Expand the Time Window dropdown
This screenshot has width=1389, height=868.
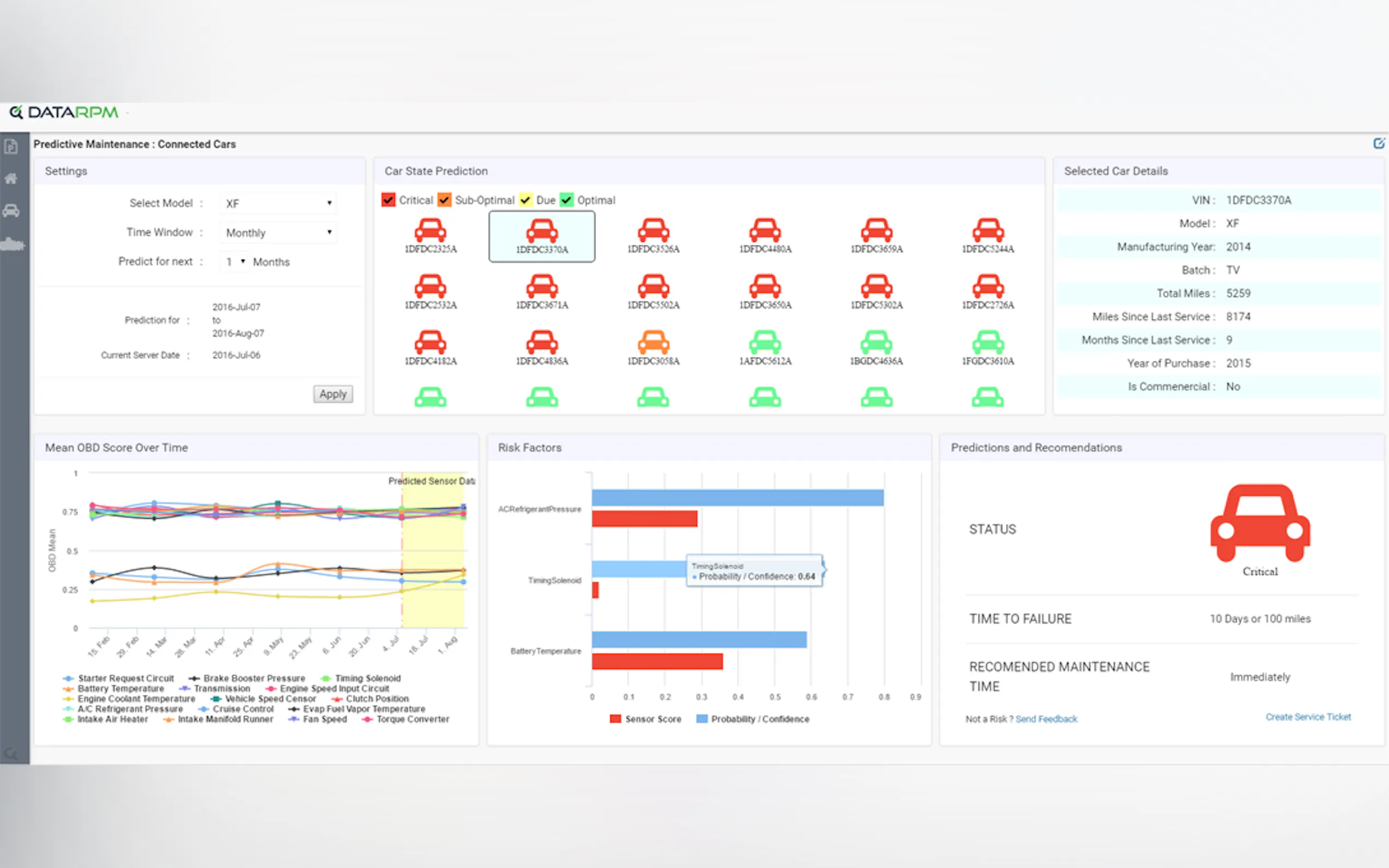pyautogui.click(x=278, y=232)
